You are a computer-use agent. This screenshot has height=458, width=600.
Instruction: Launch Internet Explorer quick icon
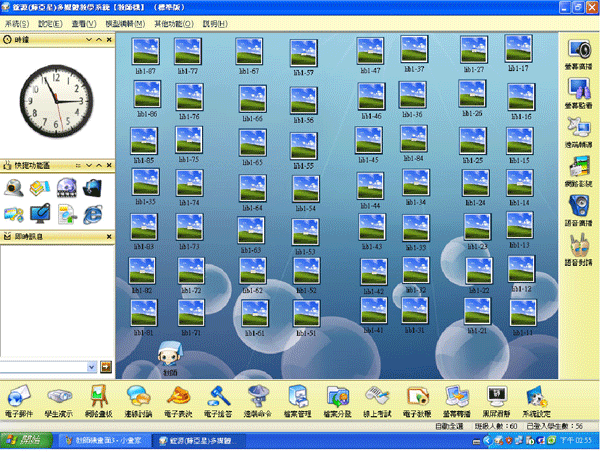pyautogui.click(x=93, y=214)
